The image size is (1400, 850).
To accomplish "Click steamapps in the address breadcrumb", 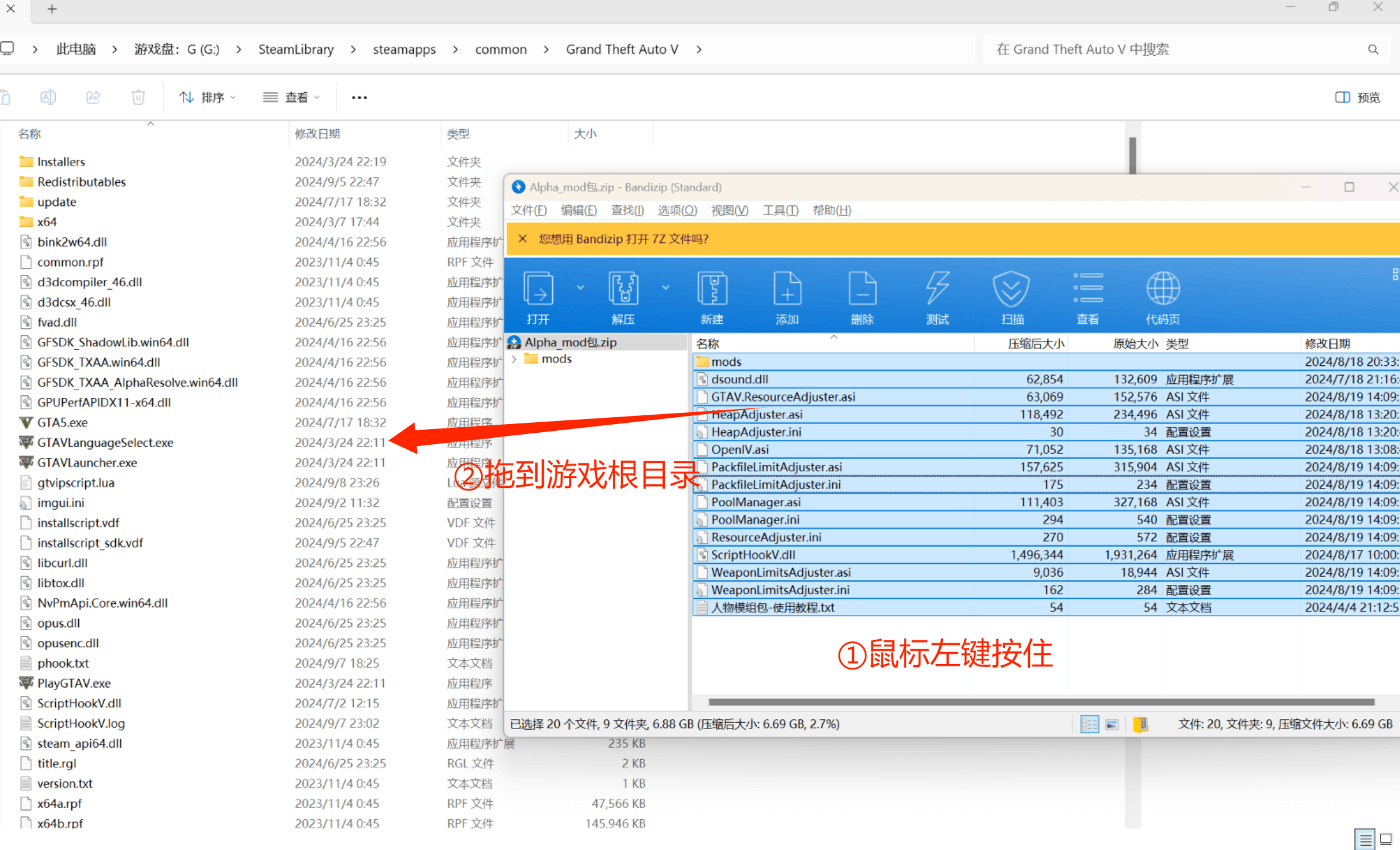I will coord(404,49).
